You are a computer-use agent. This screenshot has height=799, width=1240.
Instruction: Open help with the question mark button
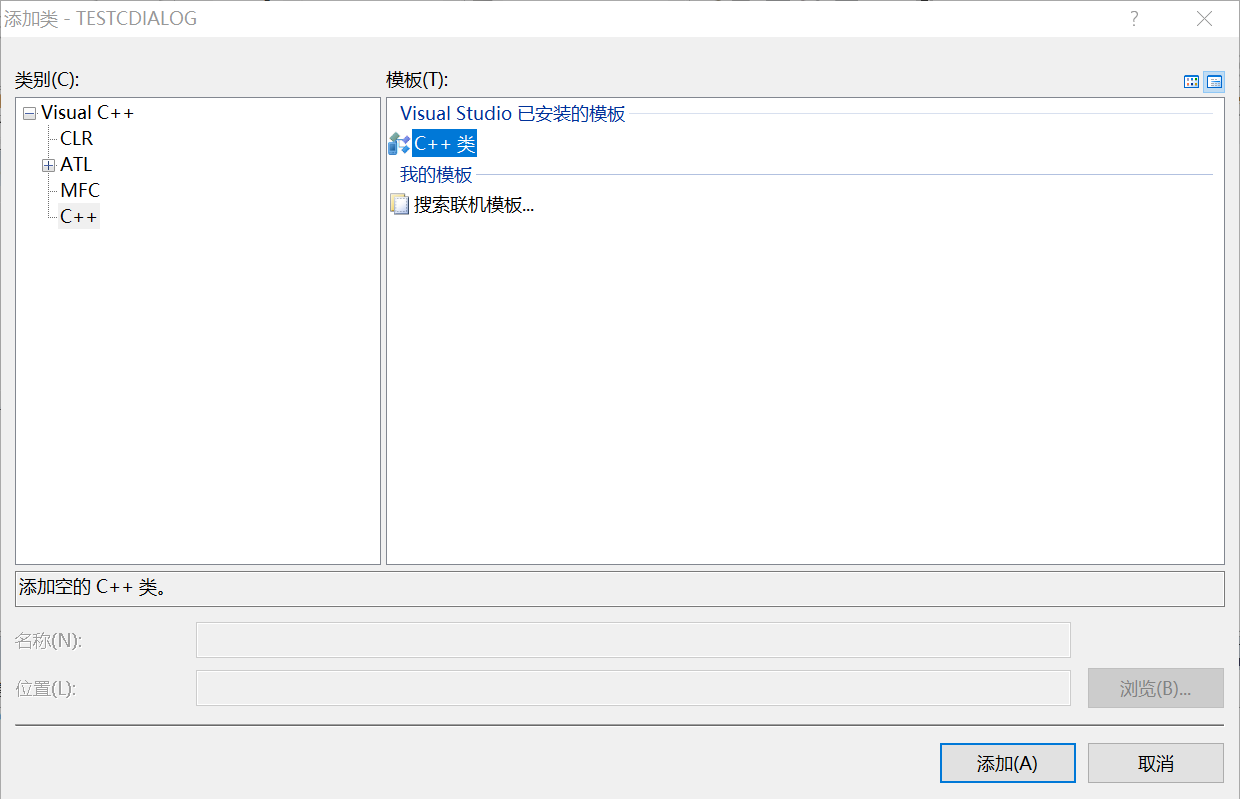[1134, 19]
